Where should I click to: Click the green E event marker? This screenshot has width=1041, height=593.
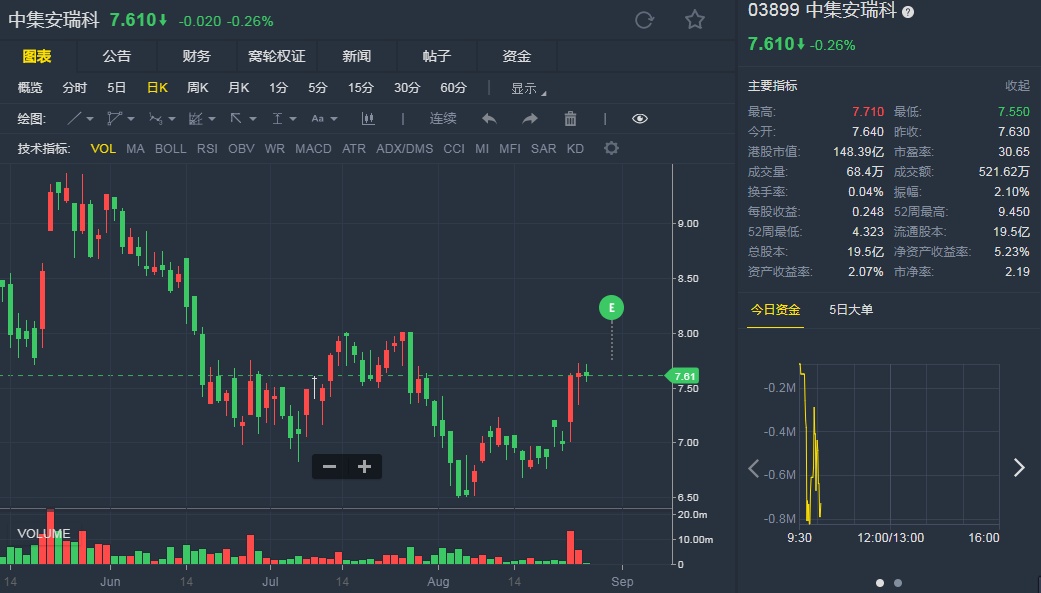(x=611, y=307)
